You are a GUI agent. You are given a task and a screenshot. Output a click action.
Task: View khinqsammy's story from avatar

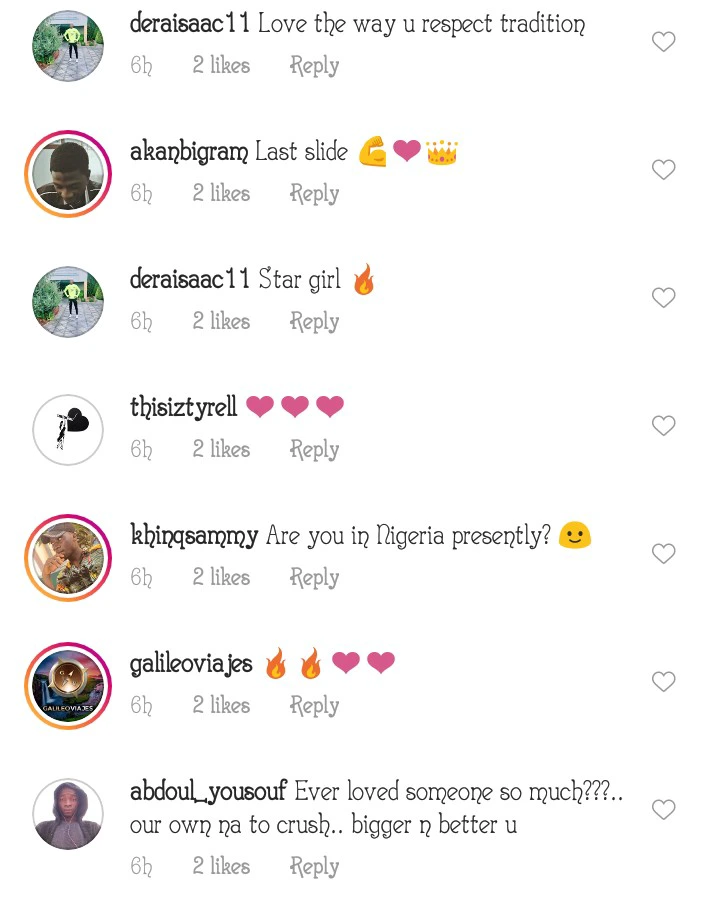pyautogui.click(x=68, y=558)
